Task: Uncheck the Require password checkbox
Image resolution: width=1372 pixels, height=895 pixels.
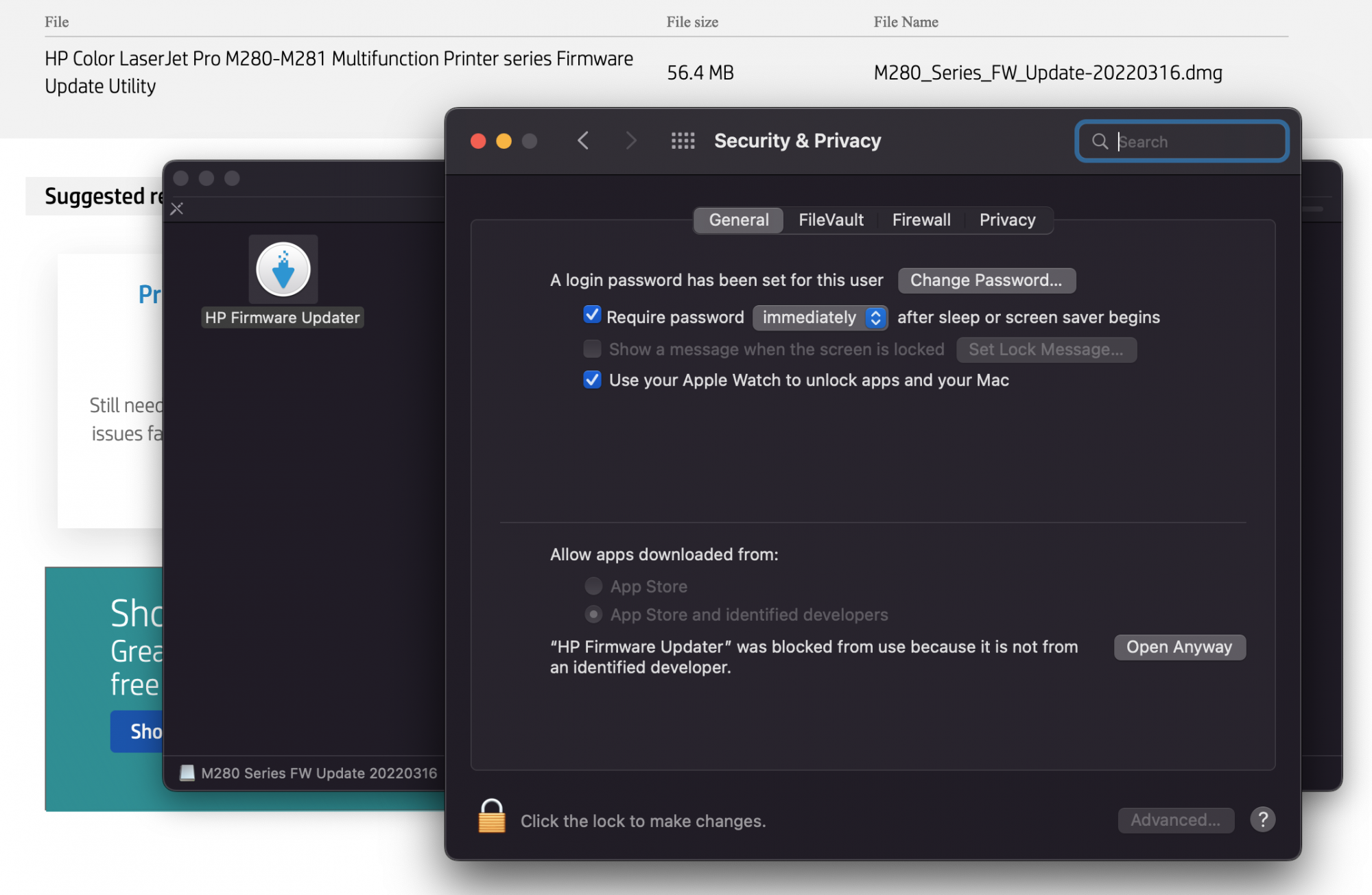Action: coord(592,315)
